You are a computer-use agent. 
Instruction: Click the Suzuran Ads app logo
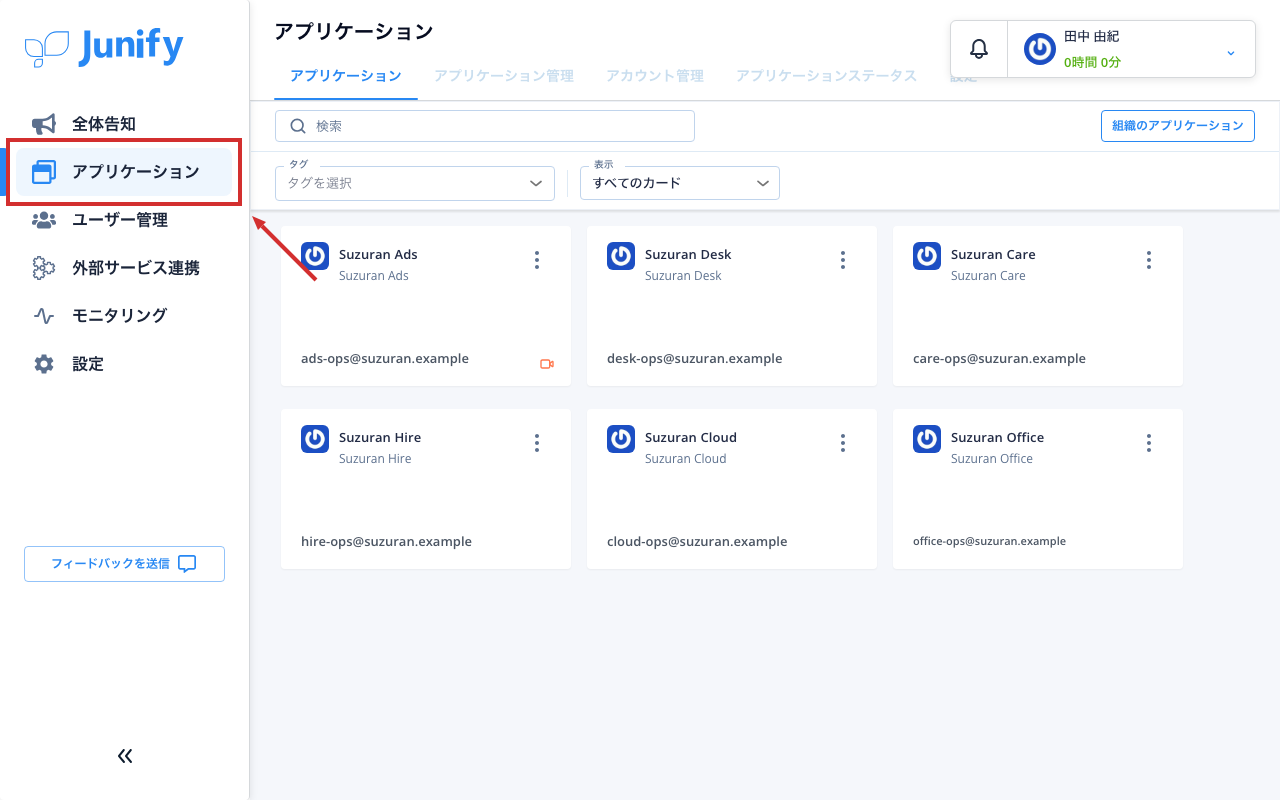315,256
